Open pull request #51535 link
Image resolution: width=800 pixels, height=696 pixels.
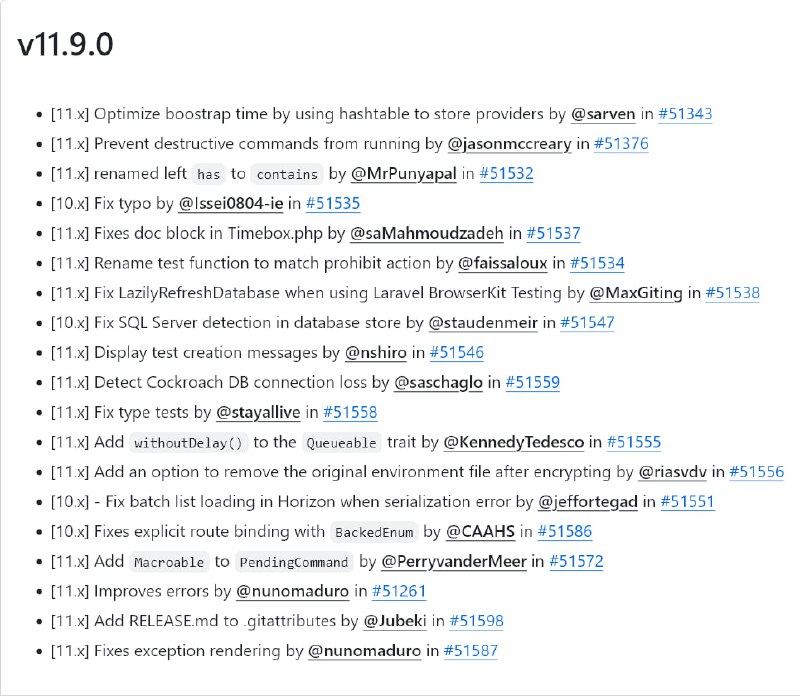coord(333,204)
